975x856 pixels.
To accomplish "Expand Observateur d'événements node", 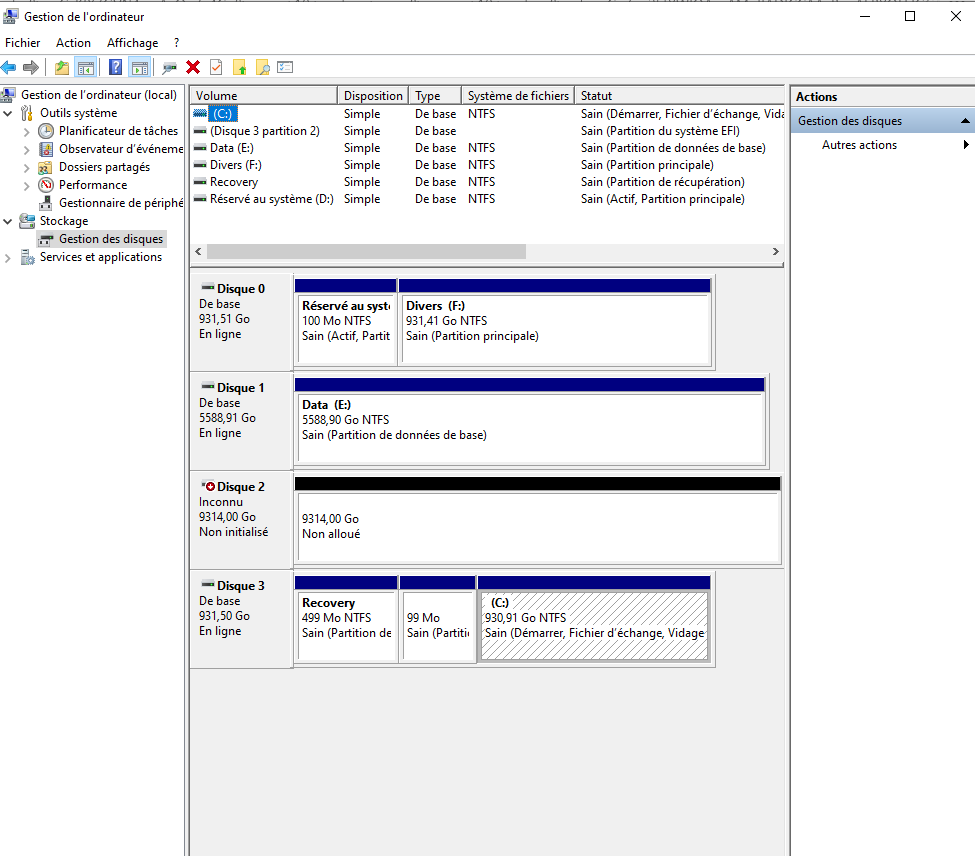I will tap(26, 150).
